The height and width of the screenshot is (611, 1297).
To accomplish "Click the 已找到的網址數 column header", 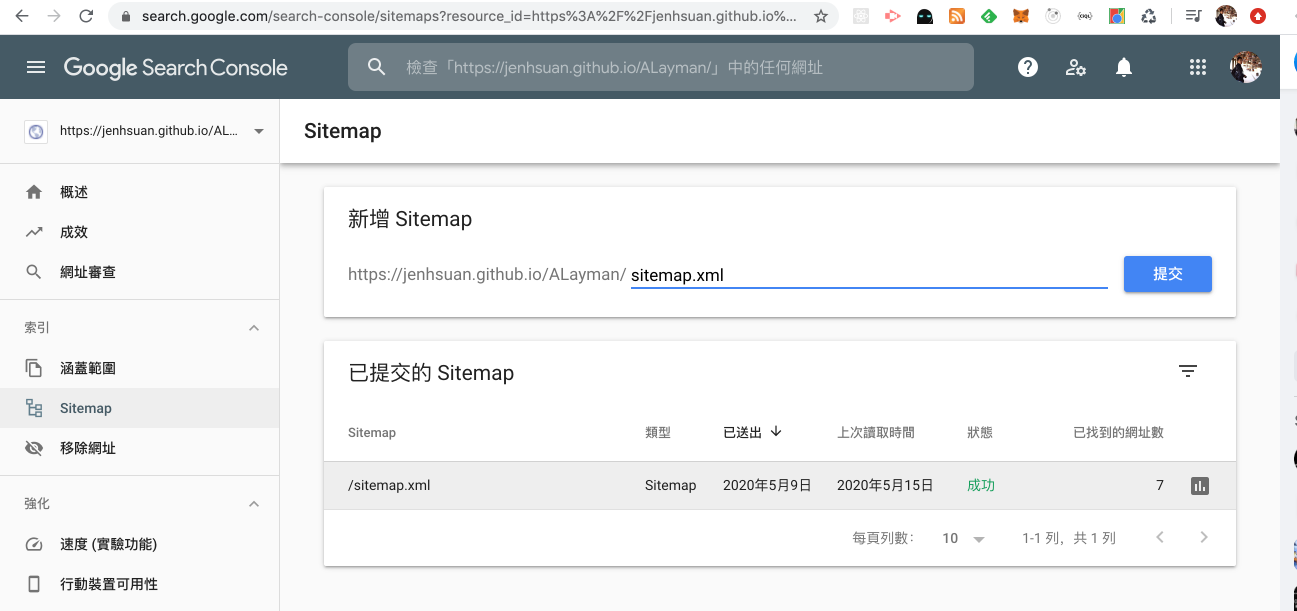I will 1118,433.
